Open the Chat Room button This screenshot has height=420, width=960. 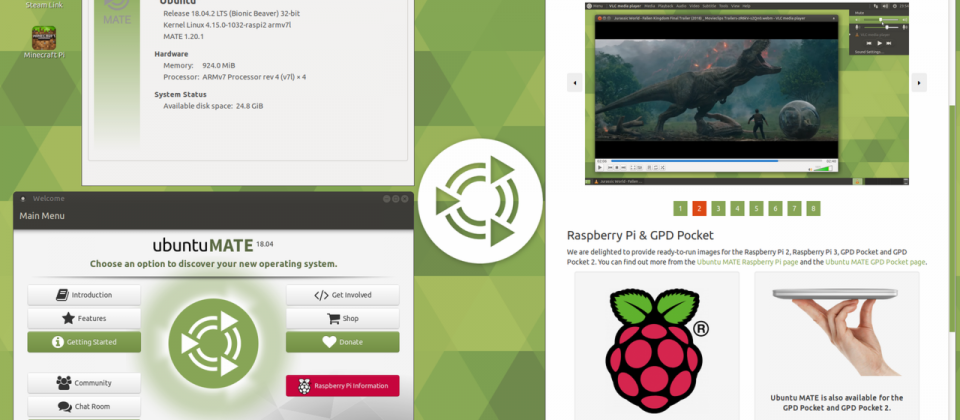point(84,407)
